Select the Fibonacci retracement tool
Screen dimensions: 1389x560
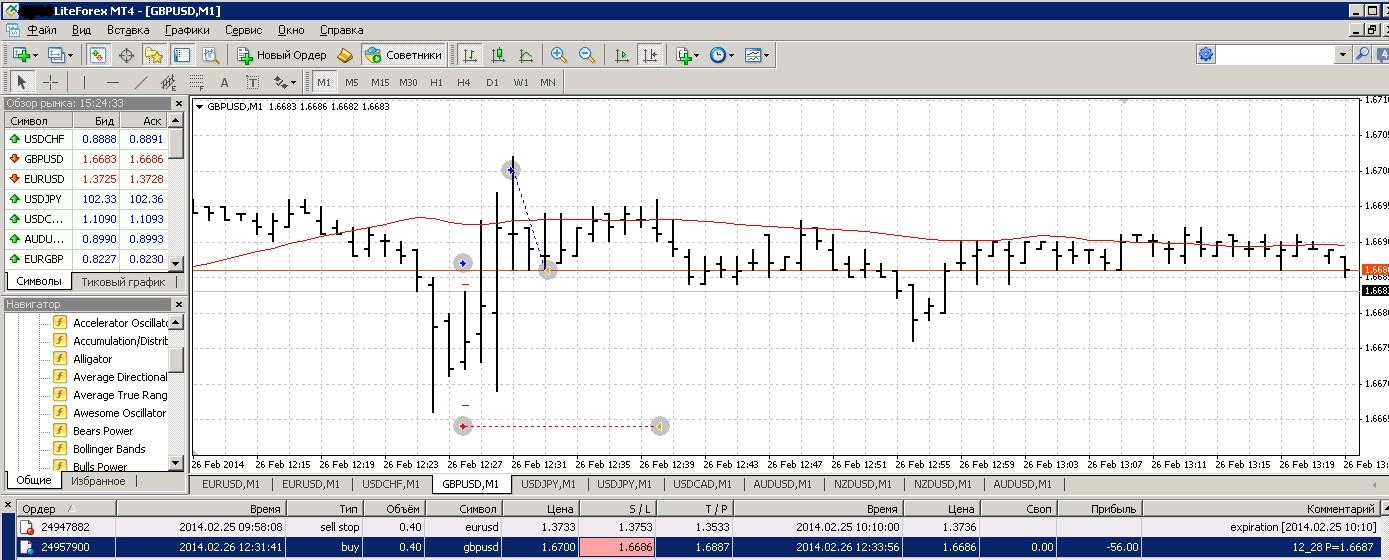[x=197, y=83]
